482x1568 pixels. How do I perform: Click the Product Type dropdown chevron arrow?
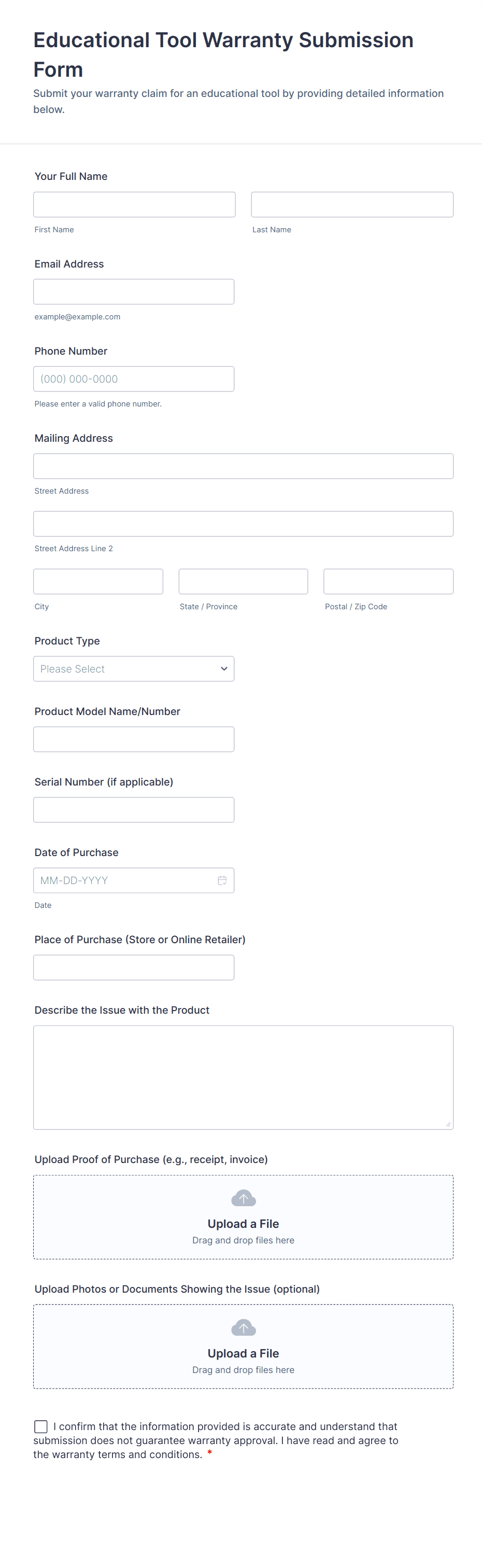(x=224, y=668)
